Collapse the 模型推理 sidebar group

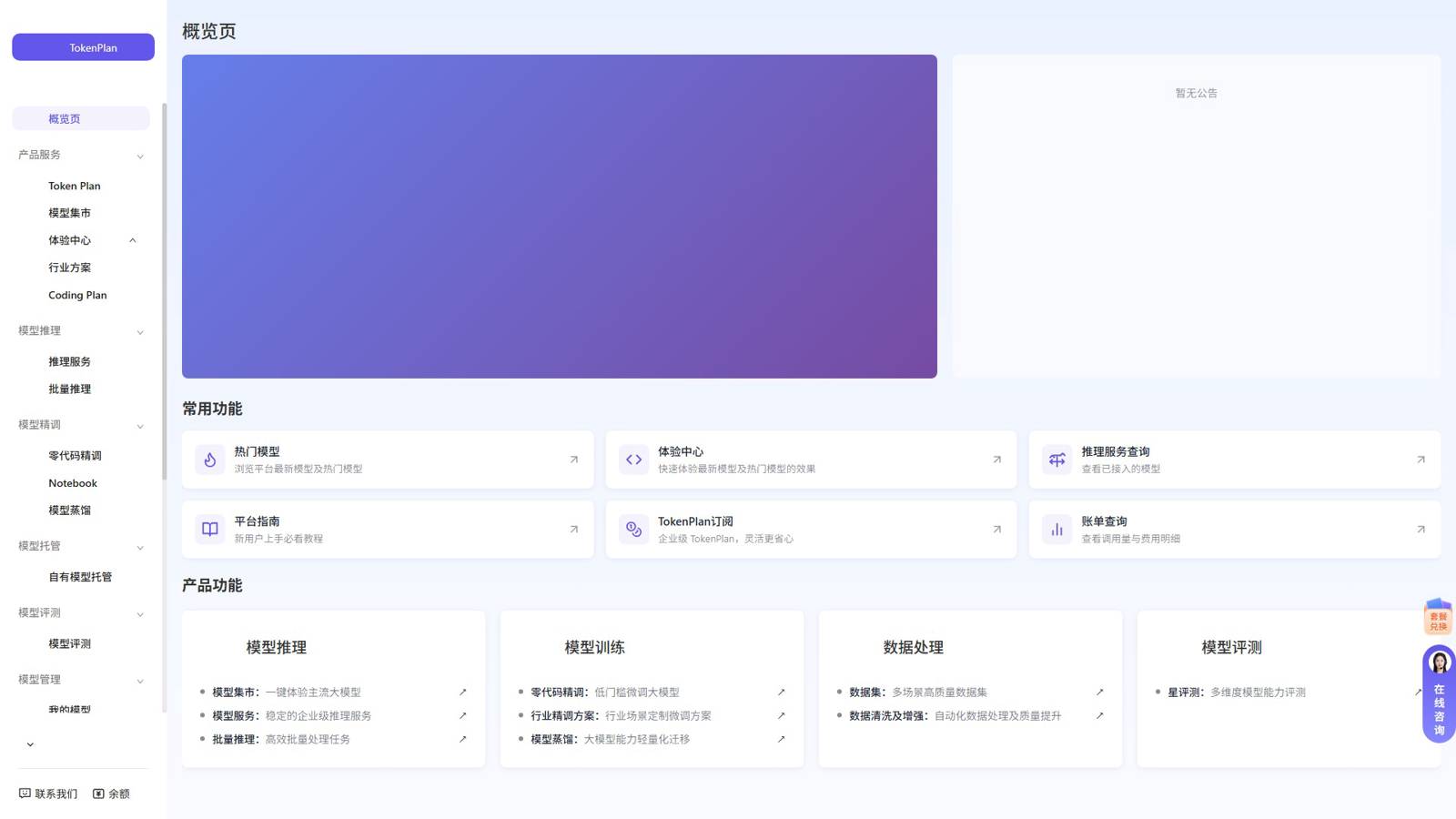point(140,332)
